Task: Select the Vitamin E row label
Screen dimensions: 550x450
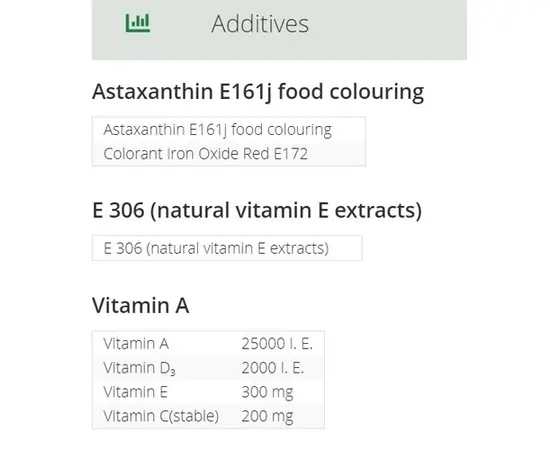Action: (135, 392)
